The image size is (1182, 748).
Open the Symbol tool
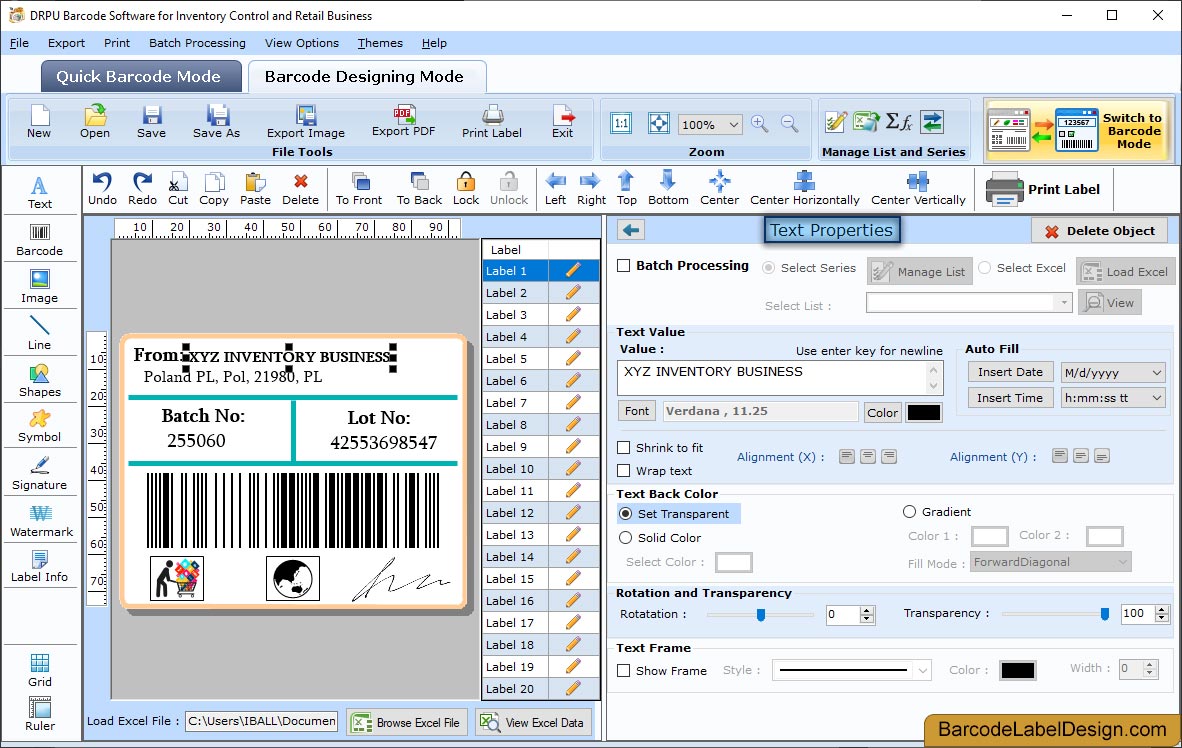pyautogui.click(x=39, y=426)
